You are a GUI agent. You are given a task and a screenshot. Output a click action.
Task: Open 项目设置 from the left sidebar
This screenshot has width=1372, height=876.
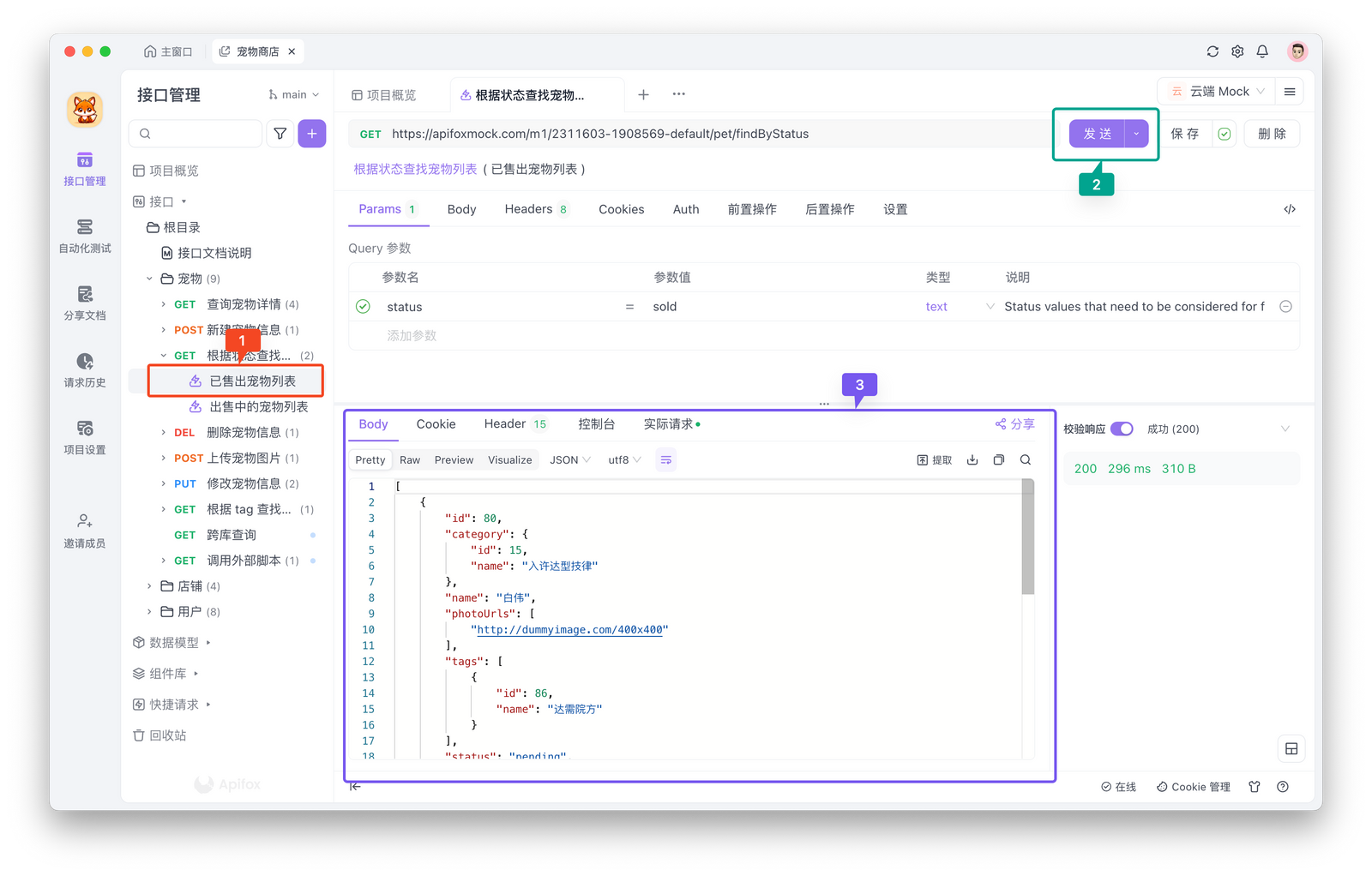(x=84, y=438)
